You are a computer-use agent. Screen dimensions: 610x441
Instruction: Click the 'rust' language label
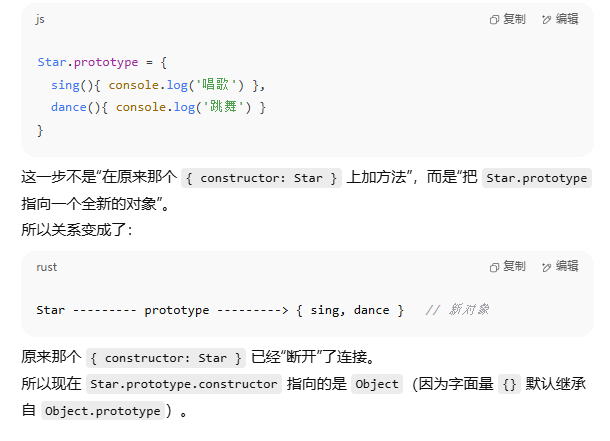point(47,267)
